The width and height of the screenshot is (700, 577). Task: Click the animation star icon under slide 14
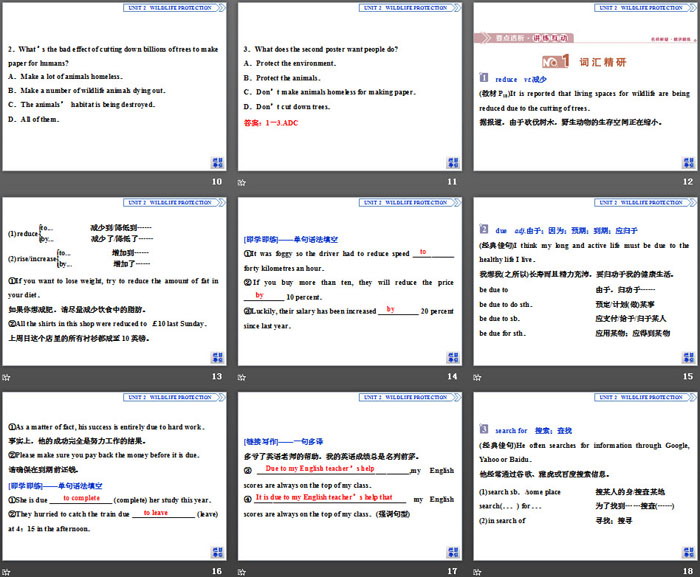pos(242,376)
